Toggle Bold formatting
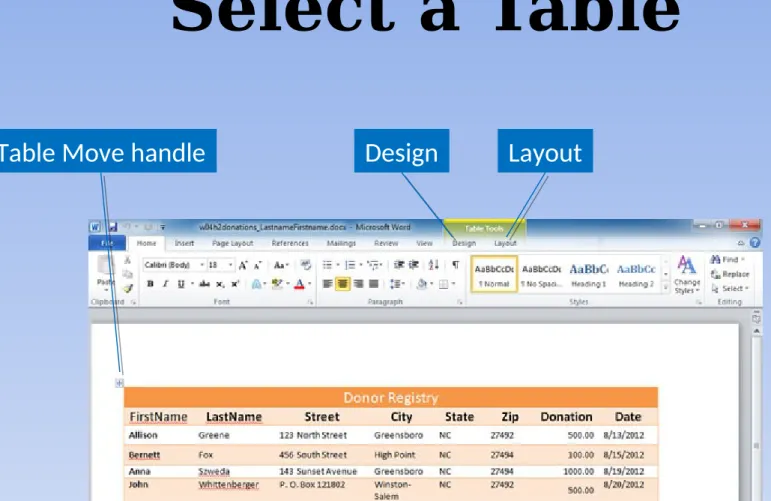 click(x=150, y=284)
